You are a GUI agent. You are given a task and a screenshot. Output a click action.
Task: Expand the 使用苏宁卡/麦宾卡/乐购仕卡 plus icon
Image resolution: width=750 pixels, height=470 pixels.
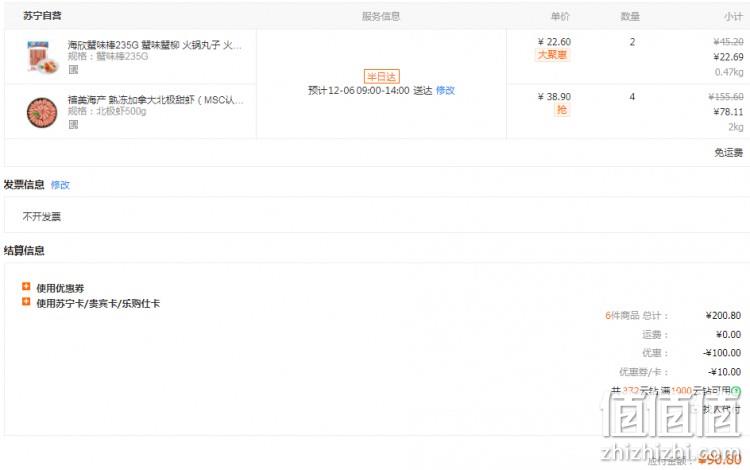26,302
